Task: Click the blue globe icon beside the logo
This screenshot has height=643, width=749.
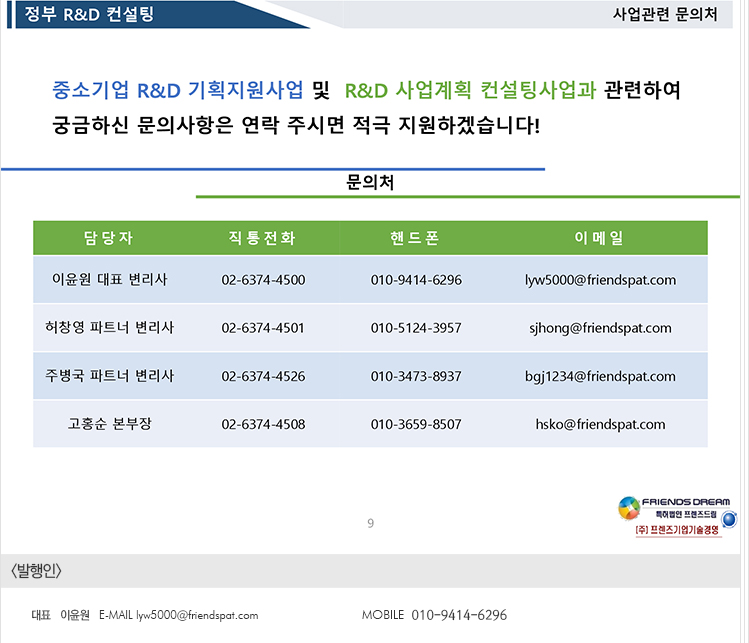Action: (x=729, y=519)
